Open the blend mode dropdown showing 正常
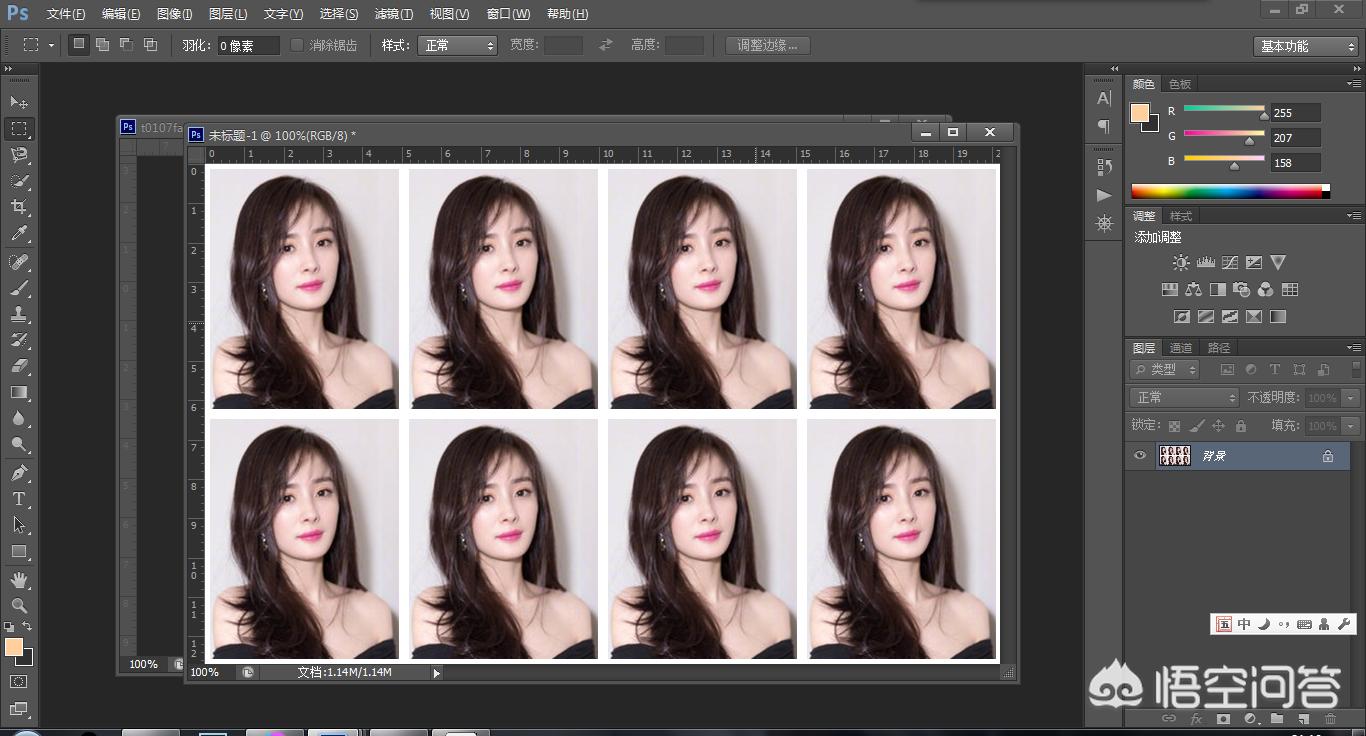The image size is (1366, 736). click(x=1183, y=397)
